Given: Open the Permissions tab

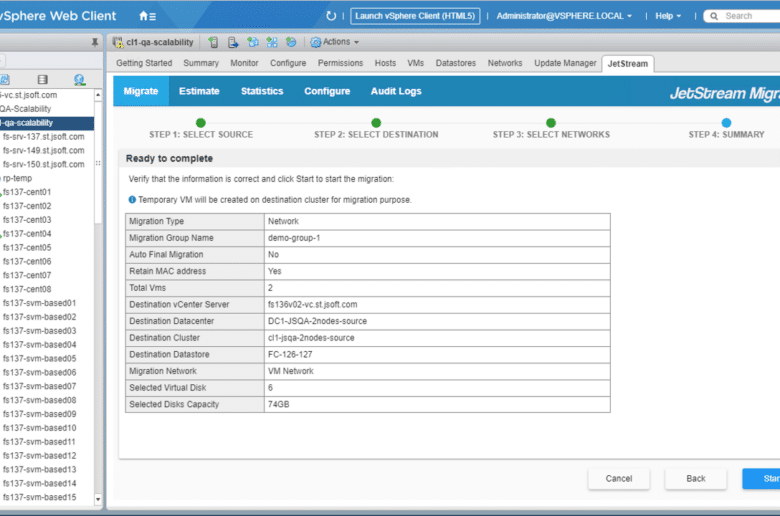Looking at the screenshot, I should tap(340, 63).
